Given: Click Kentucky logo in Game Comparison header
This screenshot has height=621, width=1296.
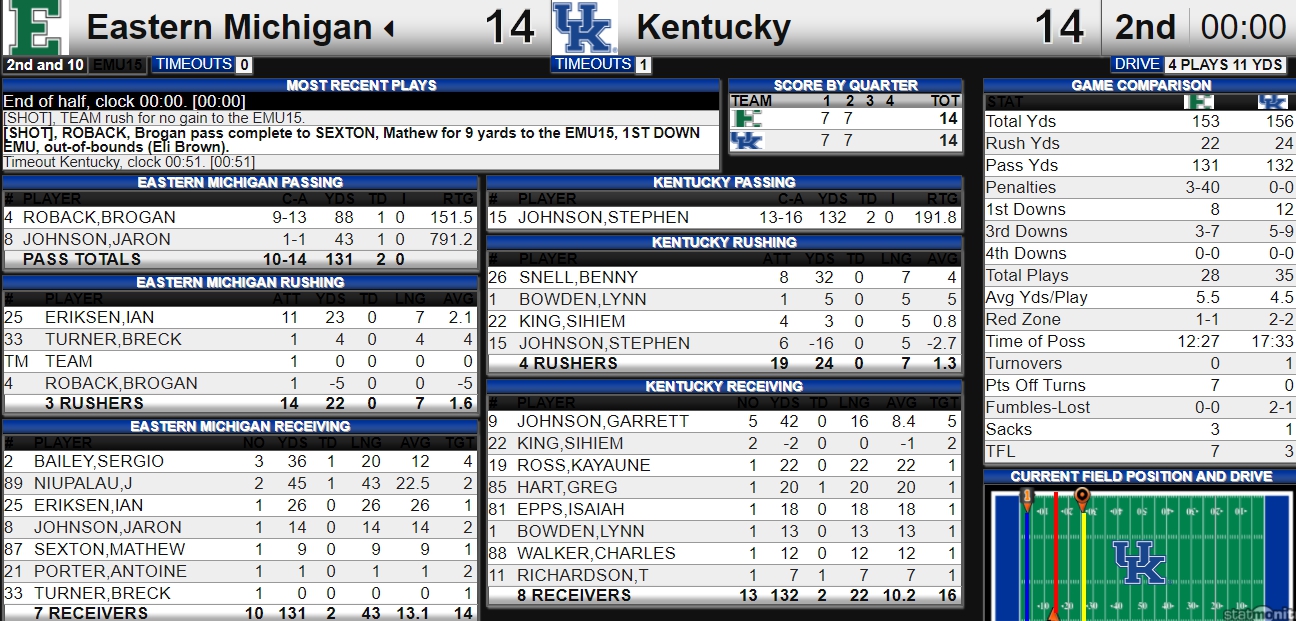Looking at the screenshot, I should [1272, 102].
